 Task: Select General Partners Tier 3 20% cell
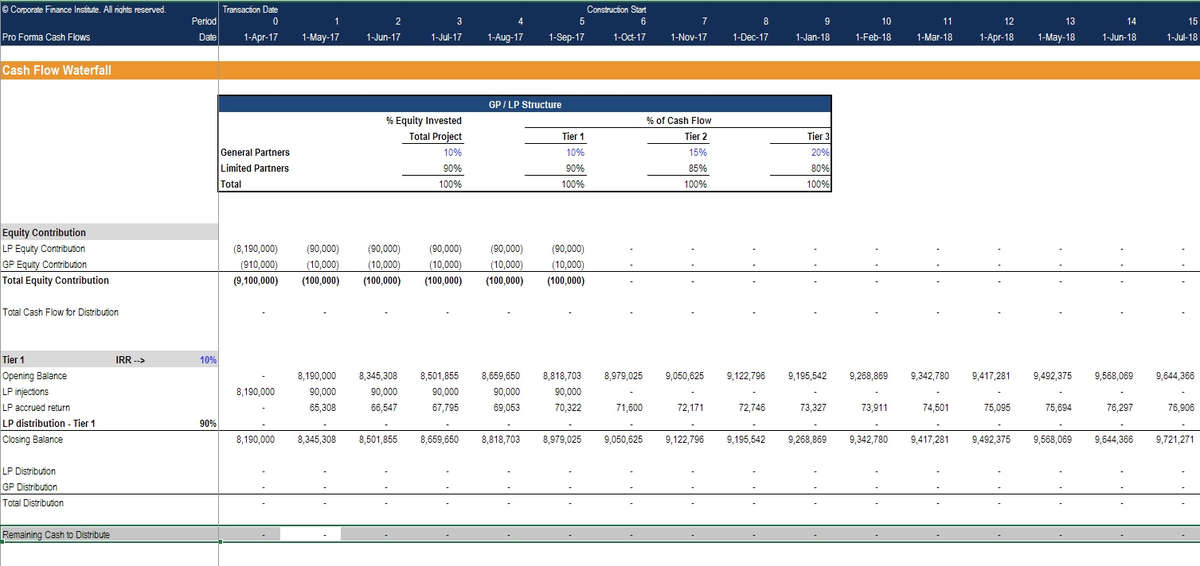[x=818, y=152]
